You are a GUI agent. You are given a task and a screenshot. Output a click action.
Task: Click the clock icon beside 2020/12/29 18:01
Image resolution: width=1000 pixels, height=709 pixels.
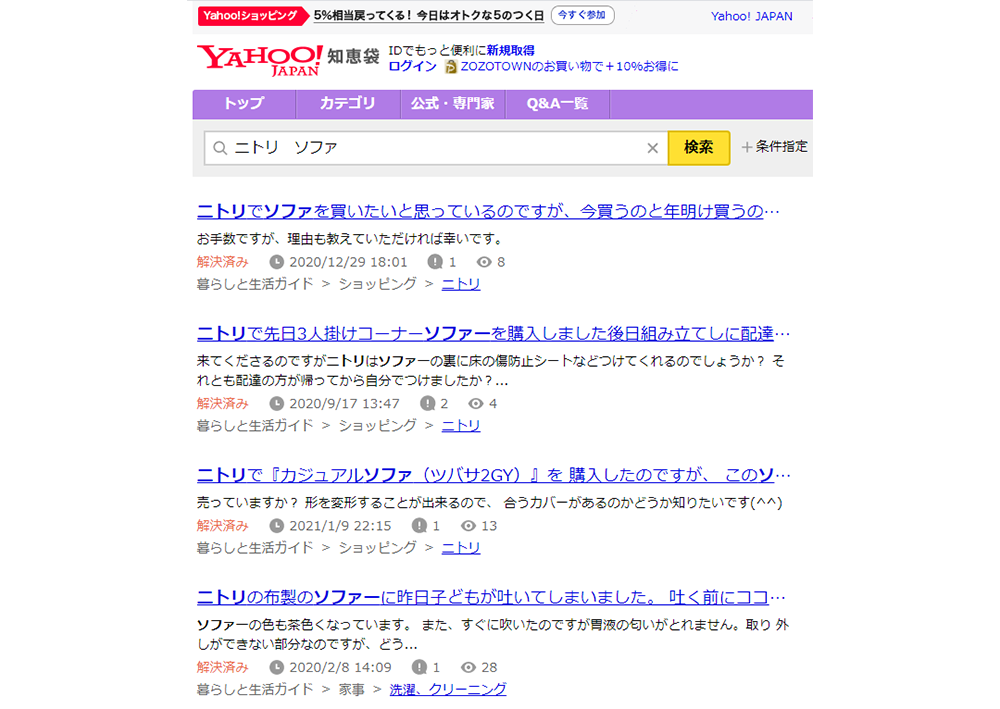276,262
